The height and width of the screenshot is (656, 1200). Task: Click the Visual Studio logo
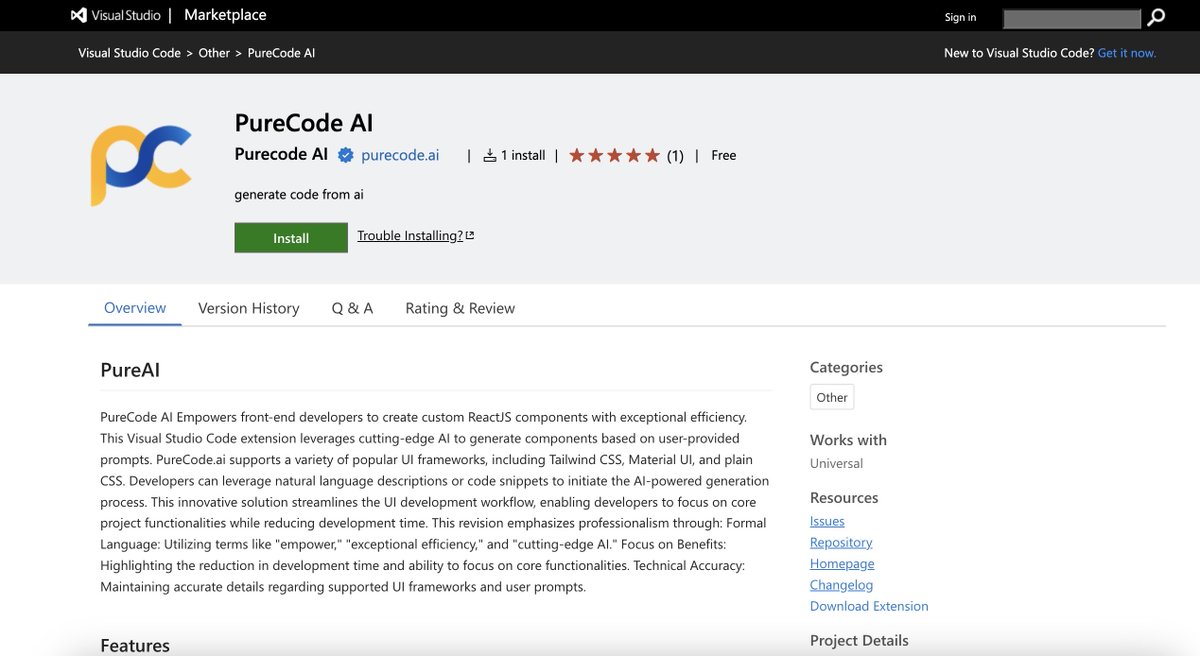(x=113, y=16)
